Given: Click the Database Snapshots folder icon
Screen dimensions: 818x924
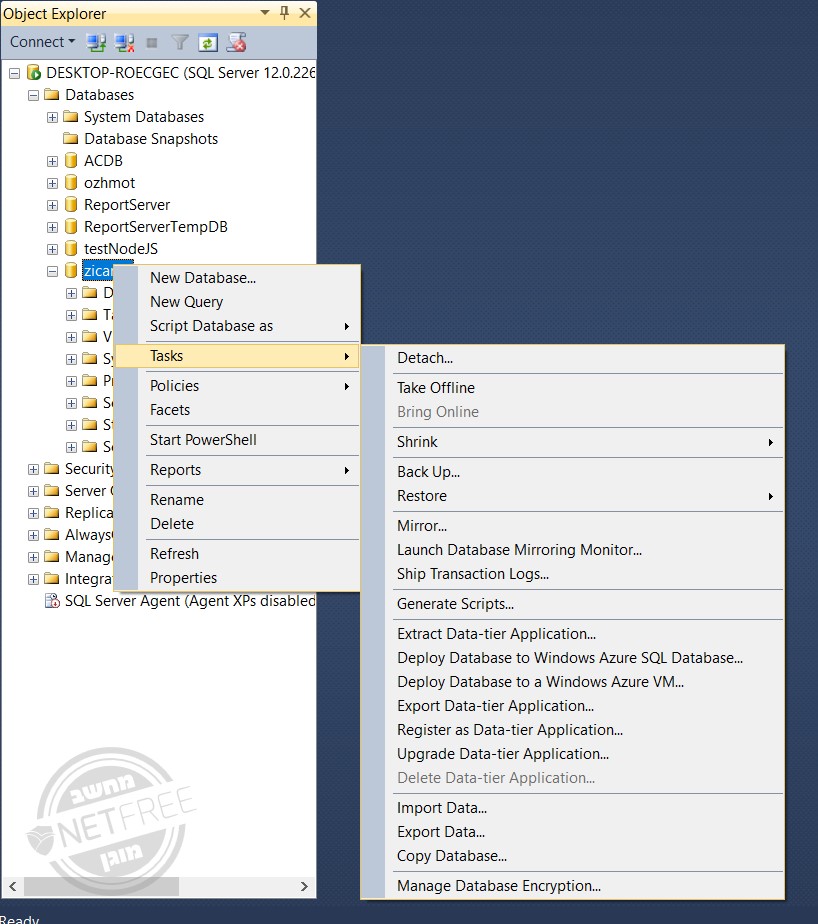Looking at the screenshot, I should tap(71, 138).
